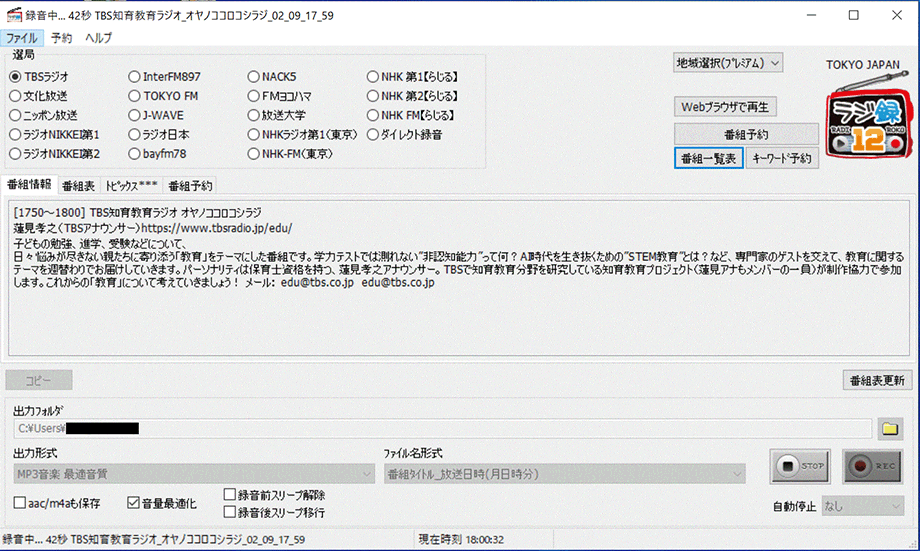Image resolution: width=920 pixels, height=551 pixels.
Task: Click the 番組一覧表 button
Action: (x=709, y=158)
